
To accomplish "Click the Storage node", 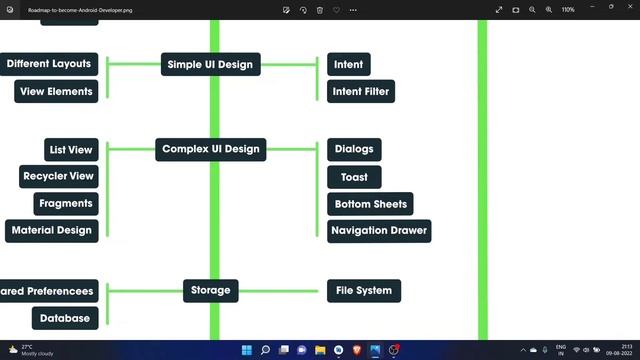I will [x=211, y=291].
